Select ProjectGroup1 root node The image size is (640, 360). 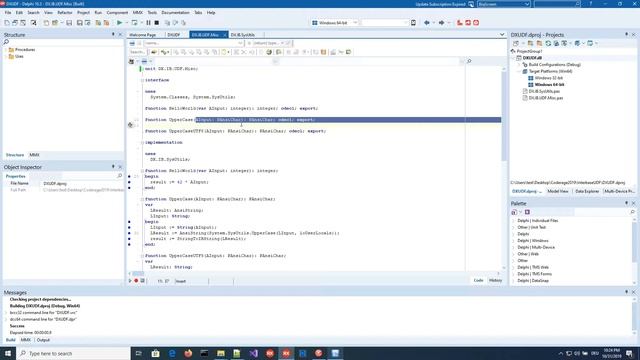[x=529, y=51]
